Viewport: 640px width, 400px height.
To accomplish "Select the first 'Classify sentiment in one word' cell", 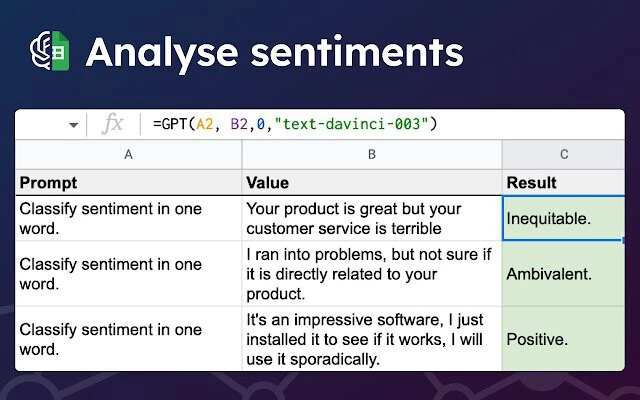I will pyautogui.click(x=128, y=219).
